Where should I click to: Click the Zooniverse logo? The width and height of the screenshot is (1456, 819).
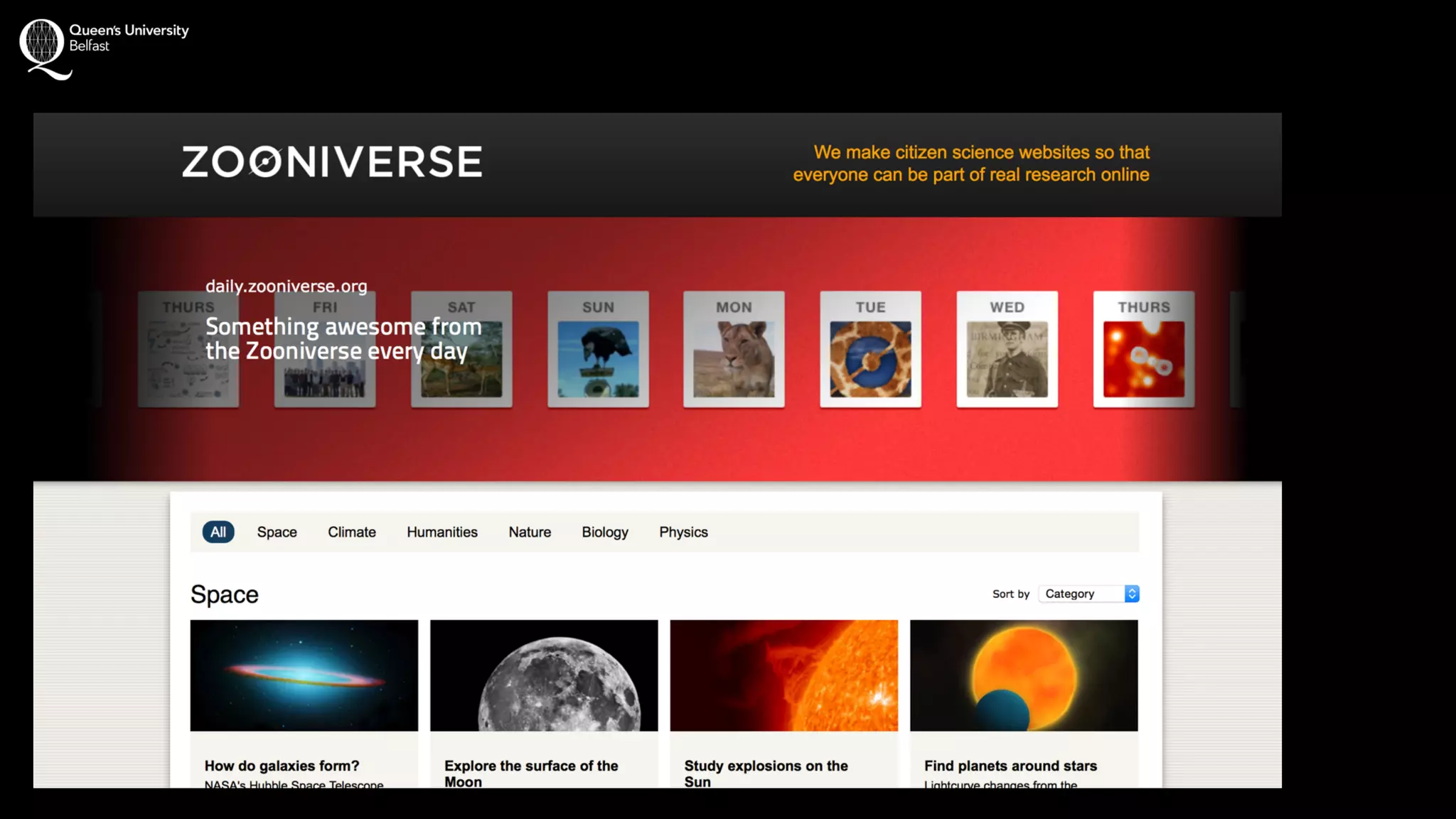click(x=332, y=161)
